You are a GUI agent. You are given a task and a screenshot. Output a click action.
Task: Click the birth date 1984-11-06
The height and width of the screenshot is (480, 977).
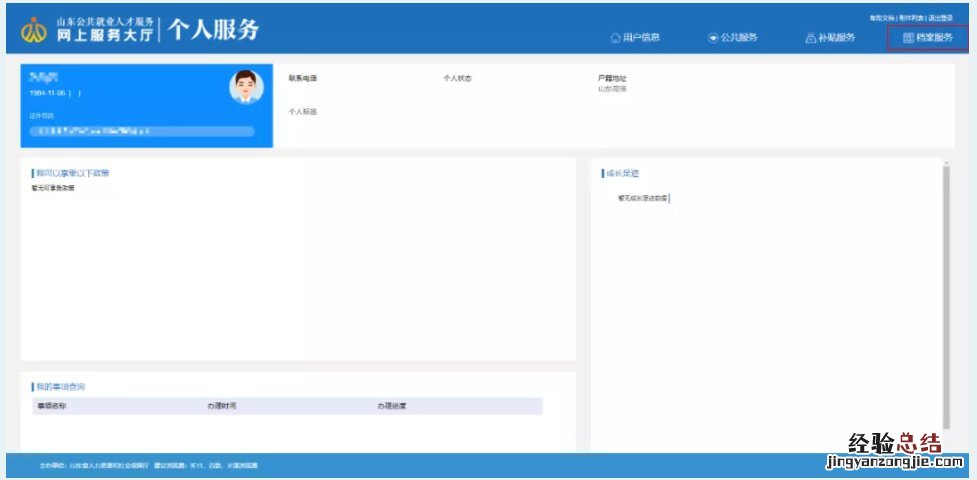point(47,93)
